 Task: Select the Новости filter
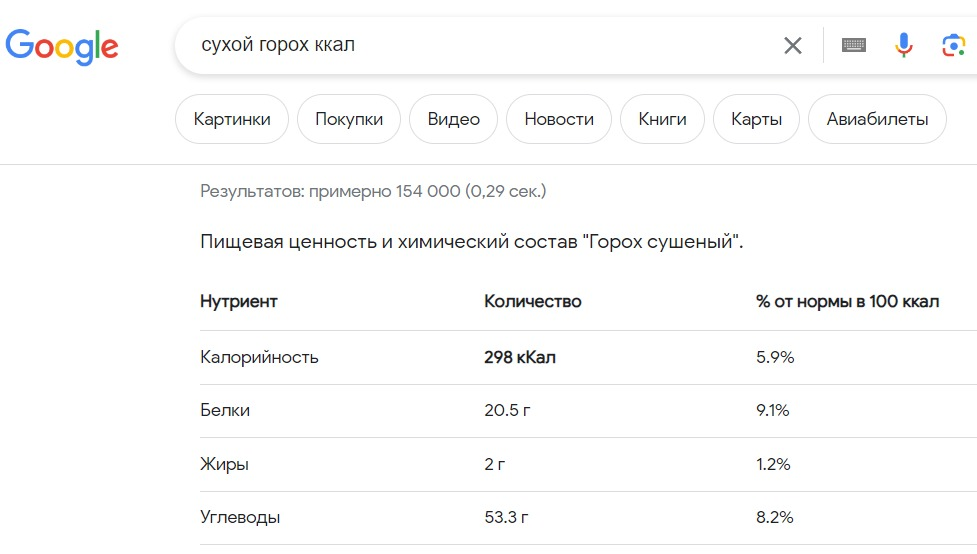point(559,120)
